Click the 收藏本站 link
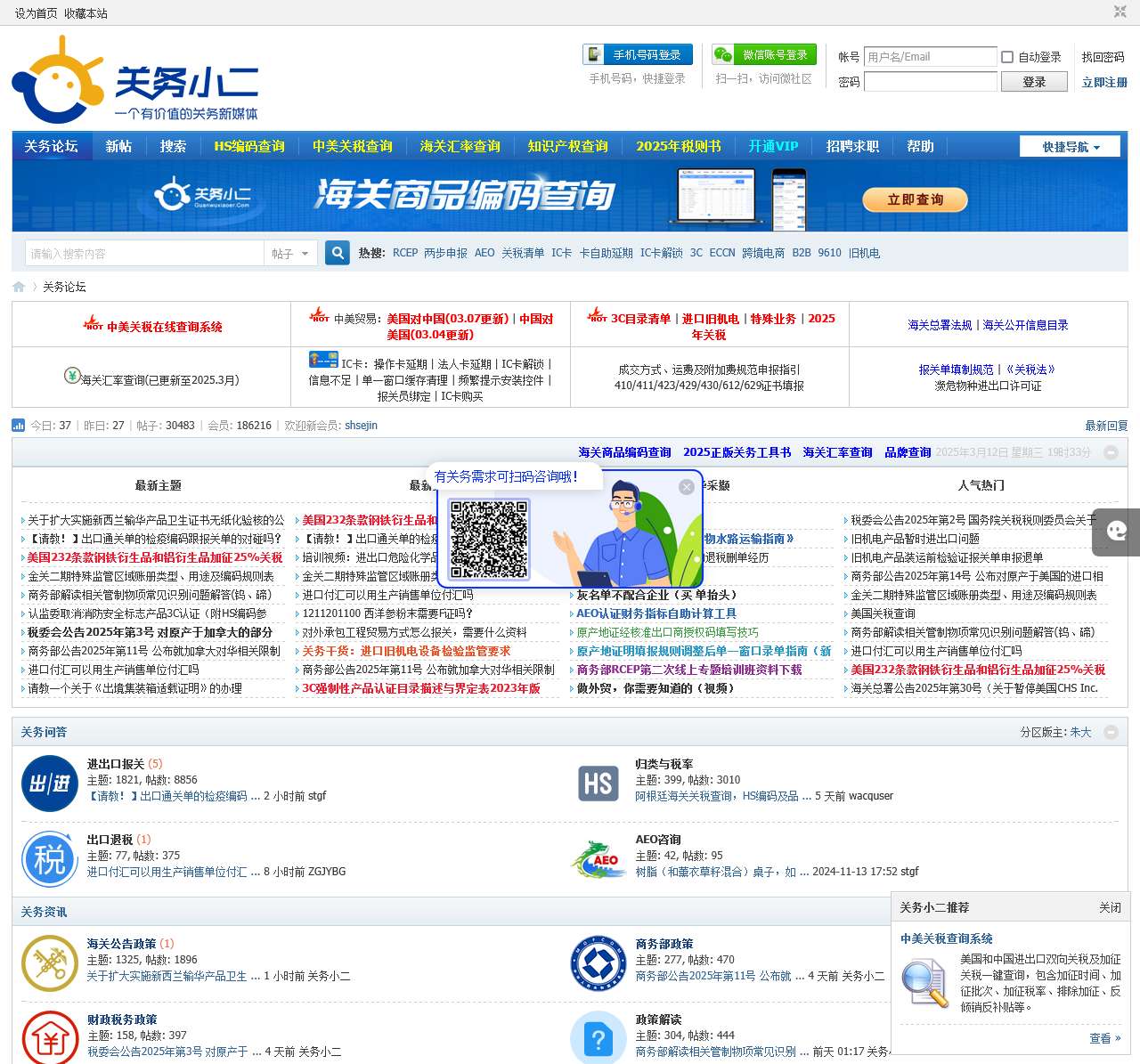This screenshot has width=1140, height=1064. (85, 13)
